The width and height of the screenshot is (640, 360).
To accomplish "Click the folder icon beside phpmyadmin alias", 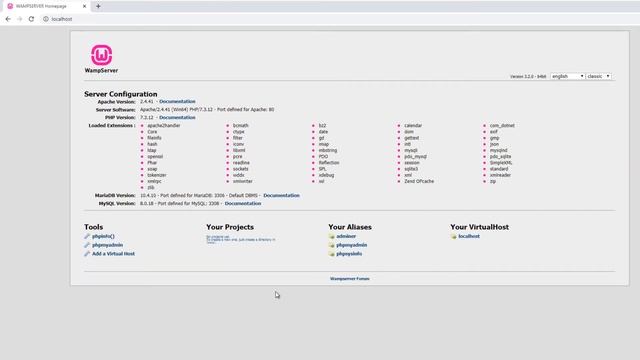I will coord(331,245).
